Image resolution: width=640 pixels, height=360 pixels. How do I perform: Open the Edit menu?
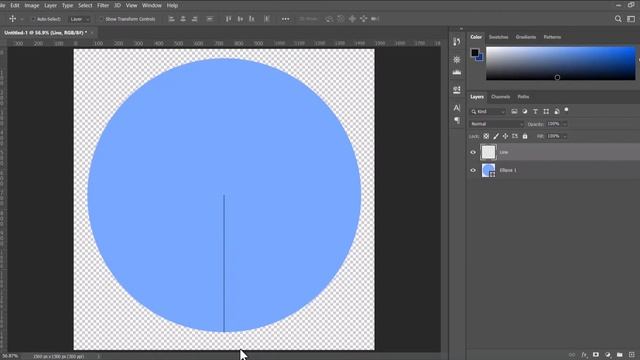(x=15, y=5)
